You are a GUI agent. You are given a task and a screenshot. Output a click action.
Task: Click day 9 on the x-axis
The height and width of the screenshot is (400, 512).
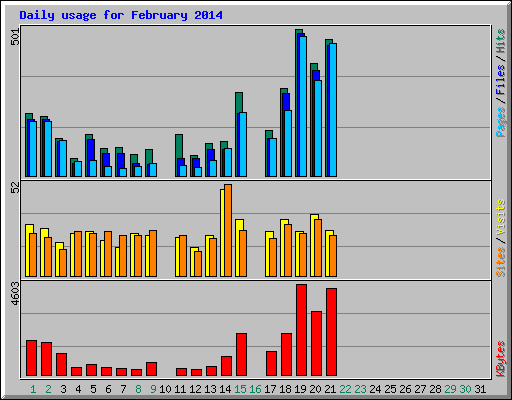tap(153, 389)
